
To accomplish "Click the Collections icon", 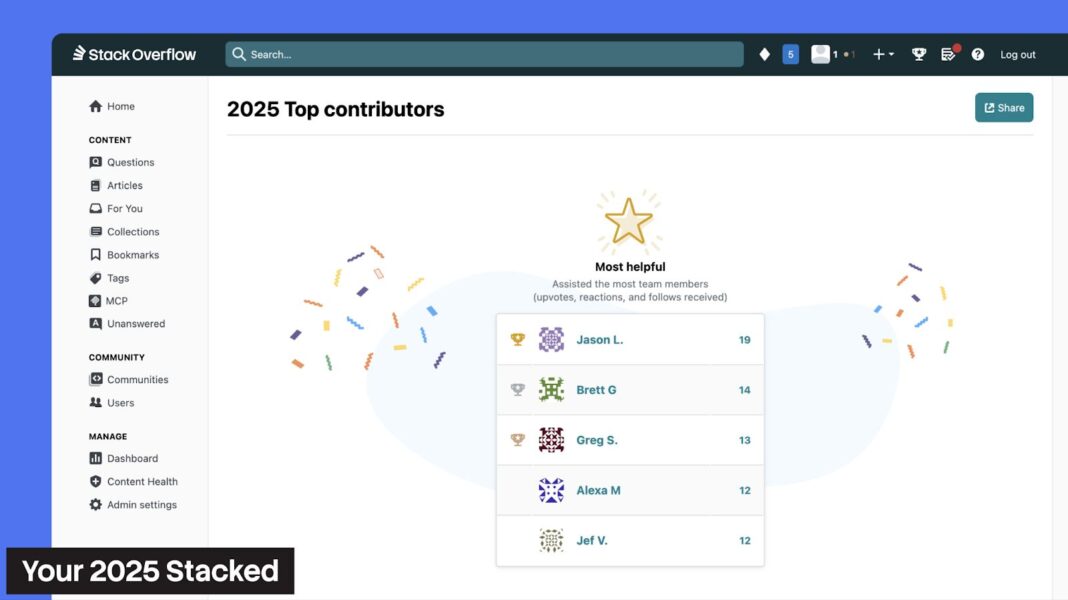I will coord(97,231).
